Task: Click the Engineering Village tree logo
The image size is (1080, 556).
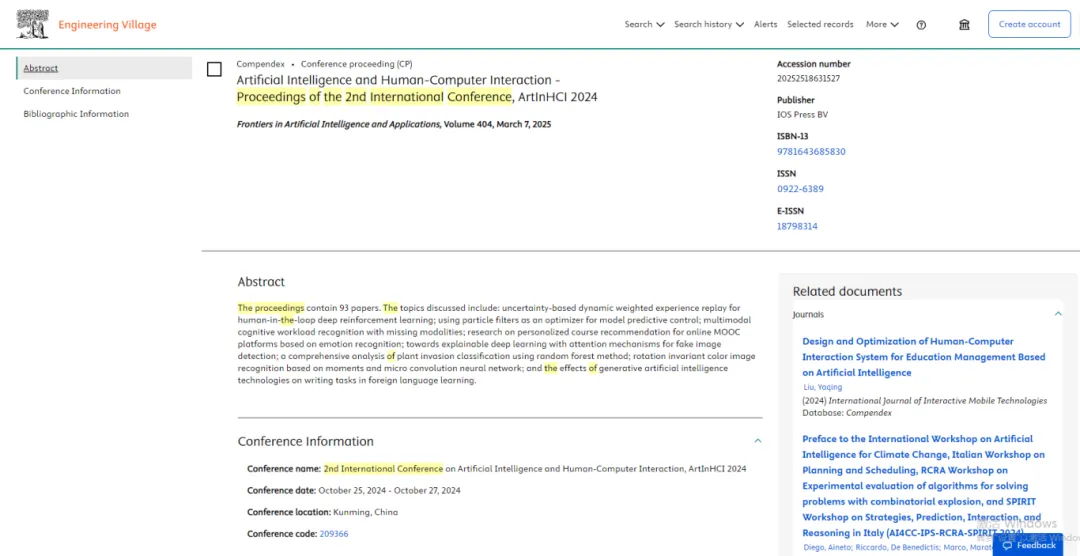Action: (32, 25)
